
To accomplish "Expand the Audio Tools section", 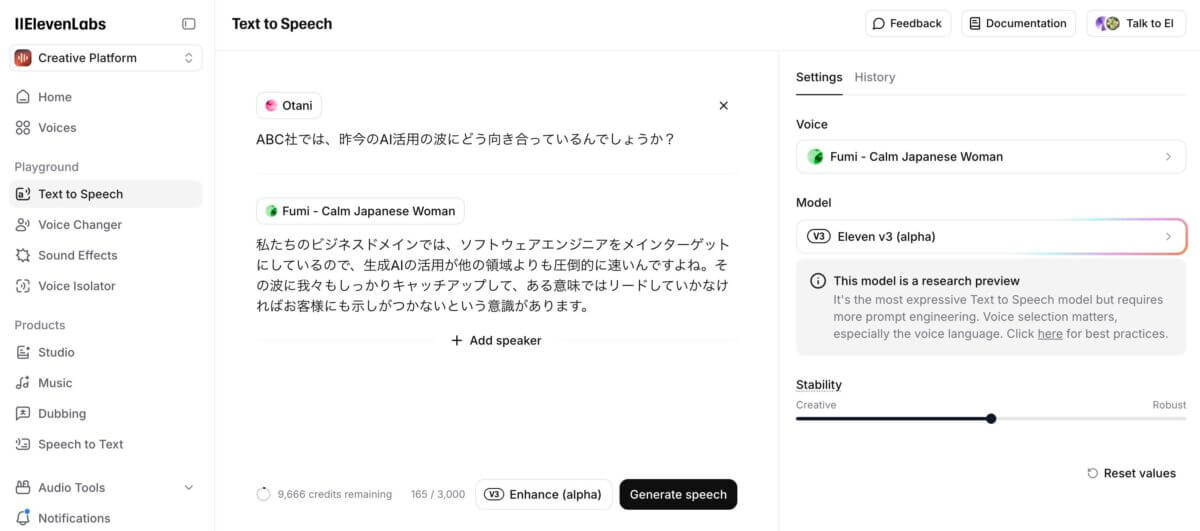I will tap(106, 487).
